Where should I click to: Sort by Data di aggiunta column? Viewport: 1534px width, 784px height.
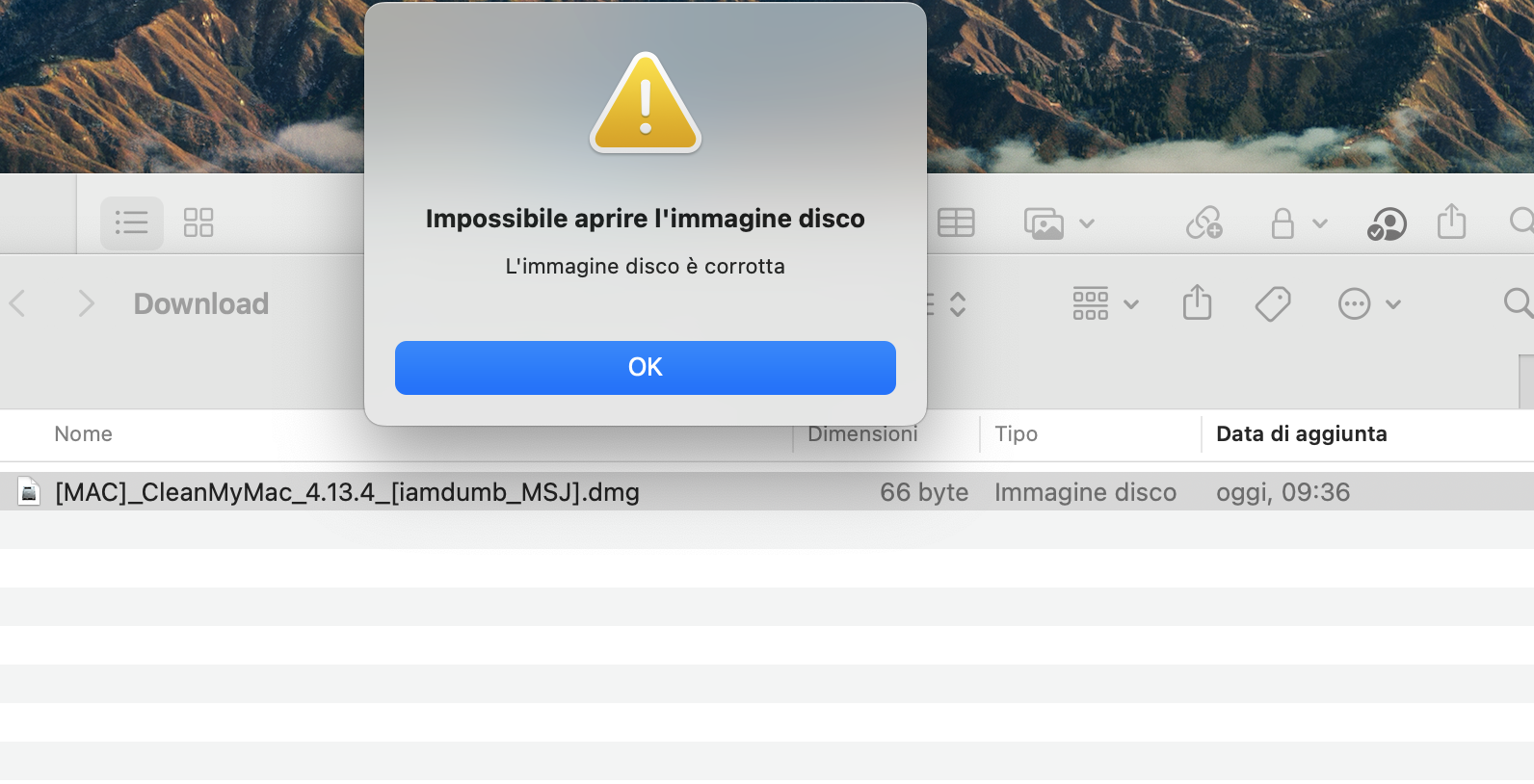1301,434
